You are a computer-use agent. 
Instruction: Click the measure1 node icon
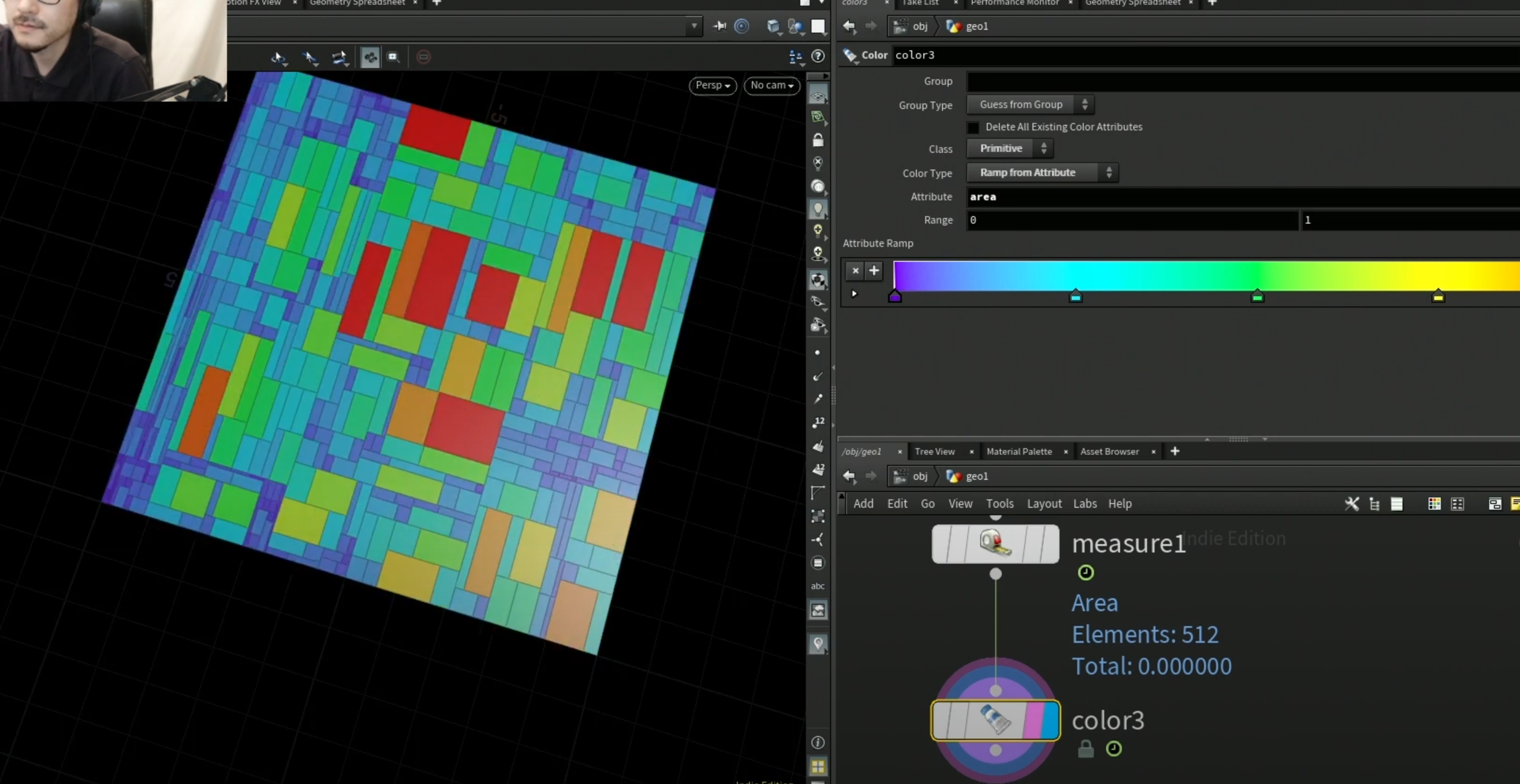click(995, 543)
